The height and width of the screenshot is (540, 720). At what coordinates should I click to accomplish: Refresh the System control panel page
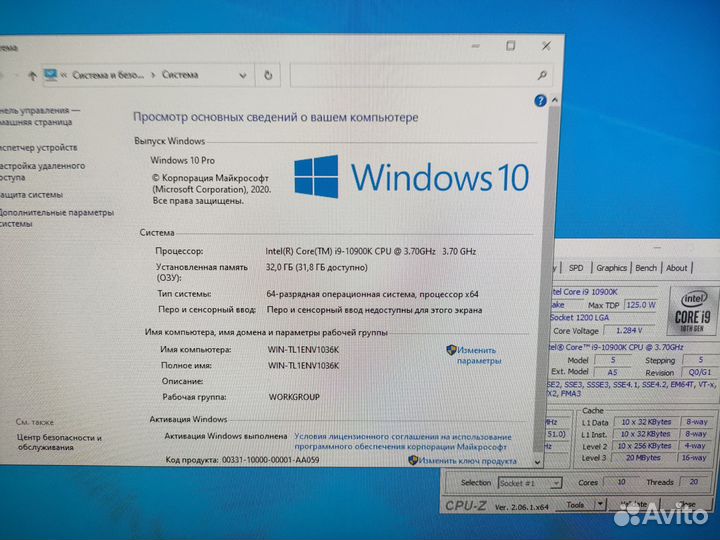[268, 75]
